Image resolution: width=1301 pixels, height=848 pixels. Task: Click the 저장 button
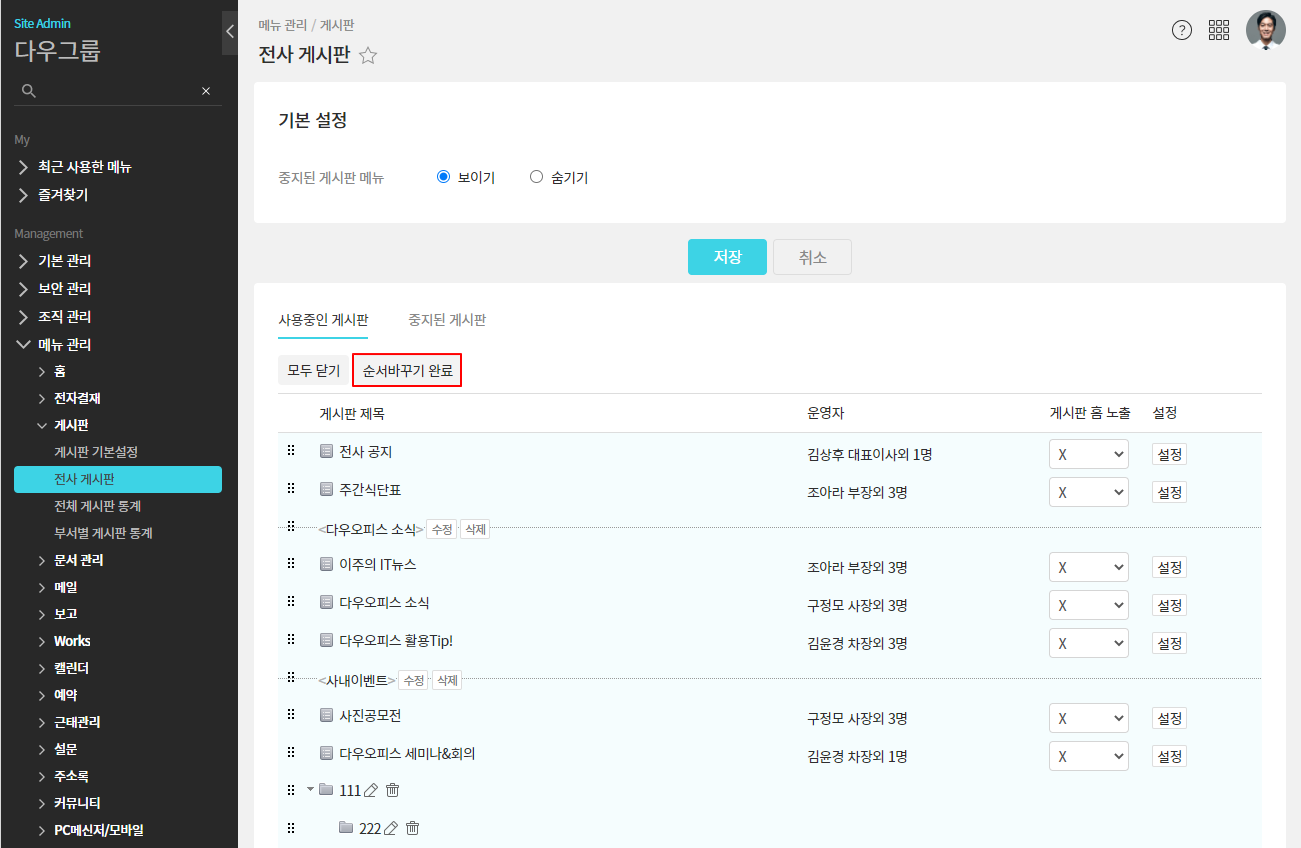[727, 257]
